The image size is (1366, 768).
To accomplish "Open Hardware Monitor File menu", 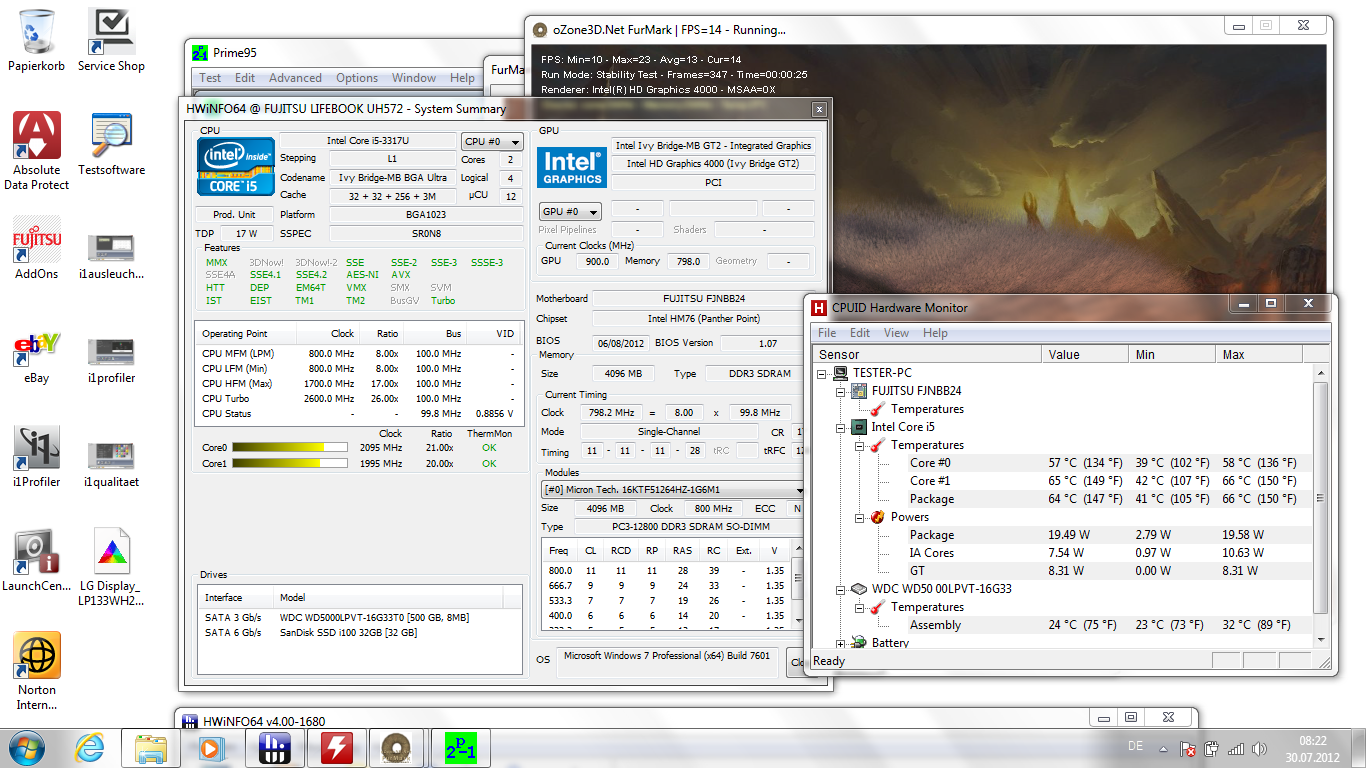I will [x=827, y=333].
